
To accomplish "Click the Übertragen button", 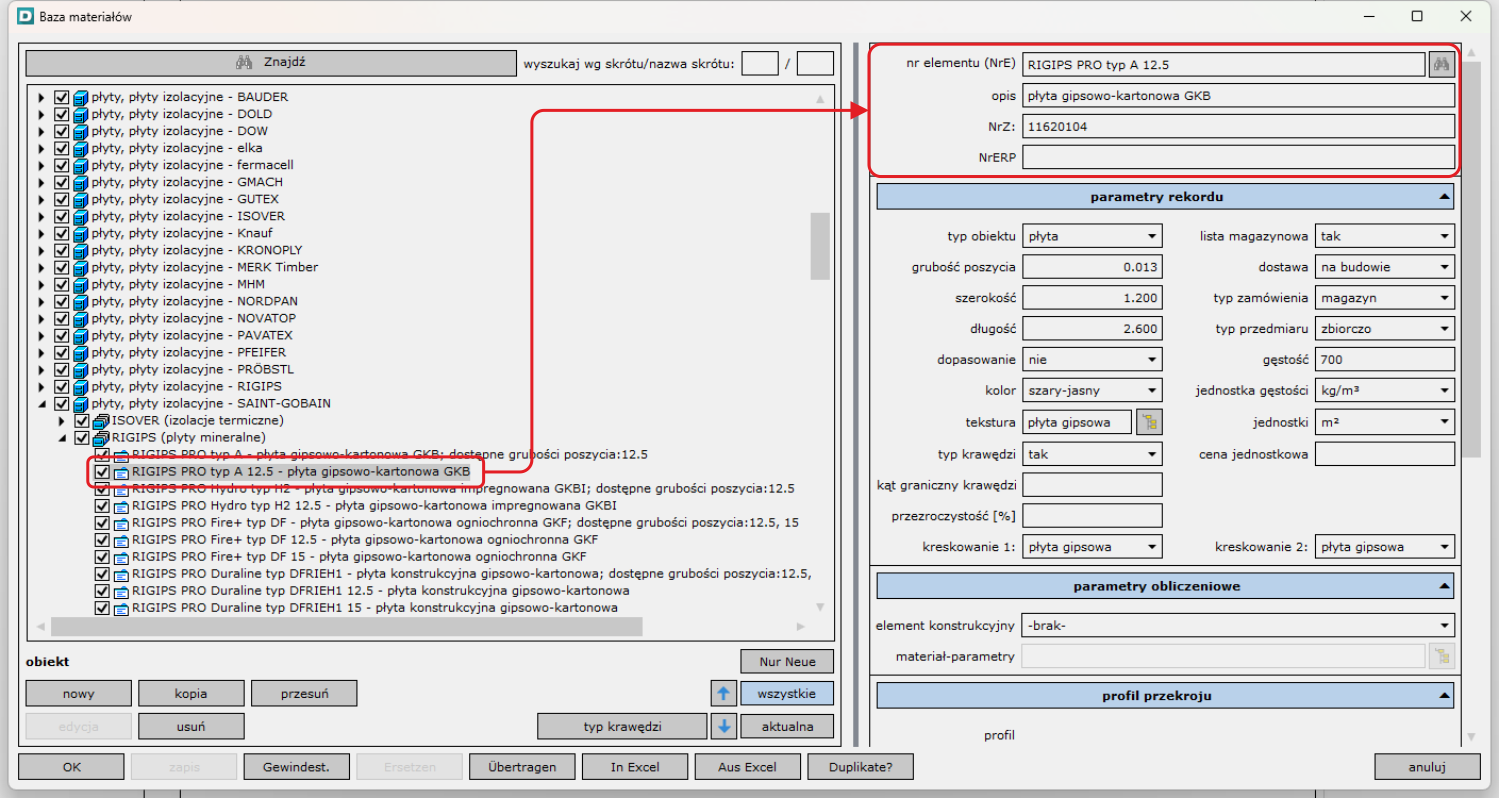I will click(x=522, y=767).
